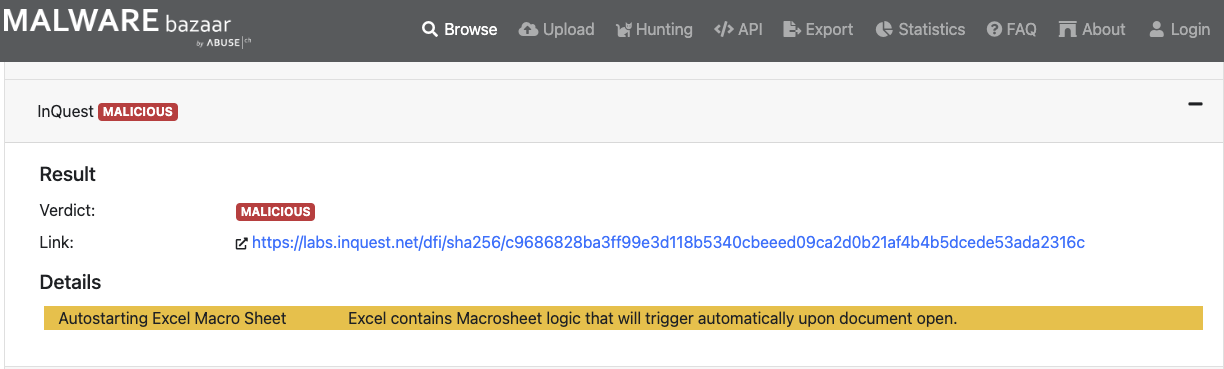This screenshot has height=369, width=1224.
Task: Click the API code brackets icon
Action: coord(724,30)
